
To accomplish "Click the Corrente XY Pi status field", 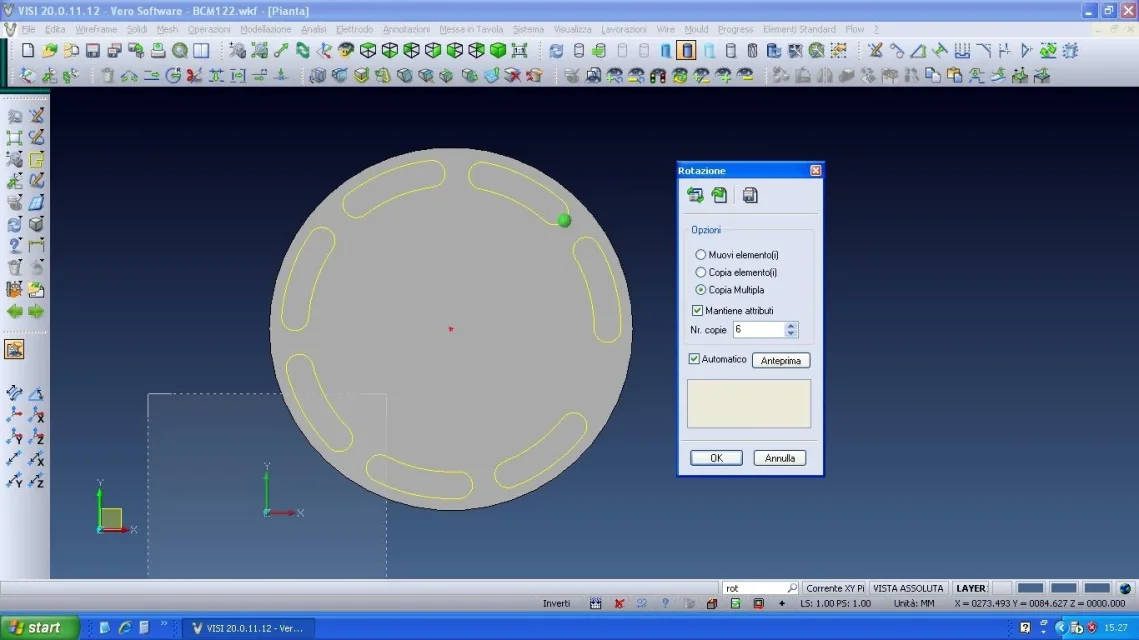I will click(835, 588).
